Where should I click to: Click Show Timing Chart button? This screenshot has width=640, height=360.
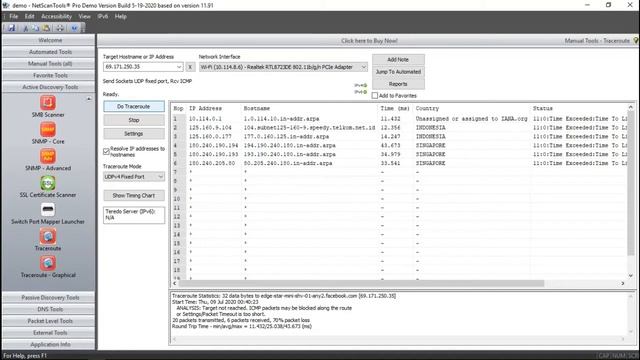134,196
